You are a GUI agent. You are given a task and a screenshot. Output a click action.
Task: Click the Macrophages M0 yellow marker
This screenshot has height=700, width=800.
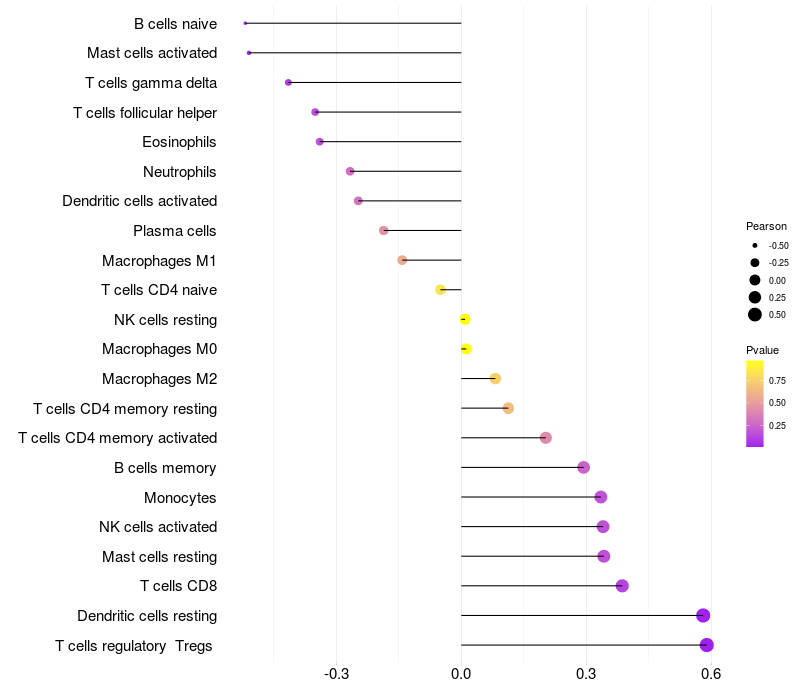pyautogui.click(x=466, y=349)
